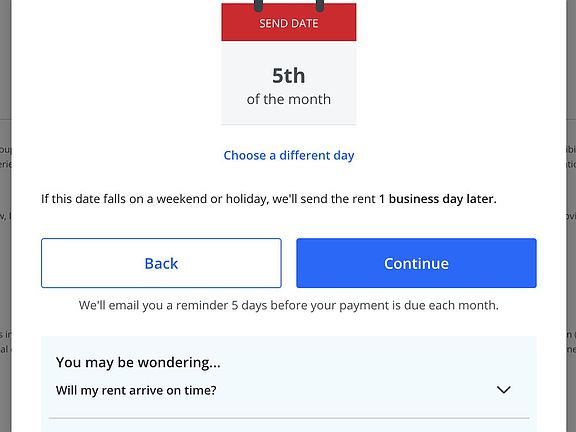Click the red SEND DATE calendar header

point(289,22)
